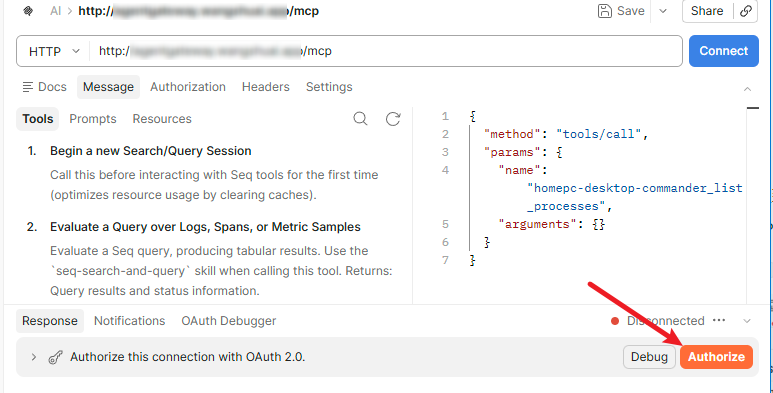Screen dimensions: 773x393
Task: Refresh the tools list icon
Action: tap(393, 119)
